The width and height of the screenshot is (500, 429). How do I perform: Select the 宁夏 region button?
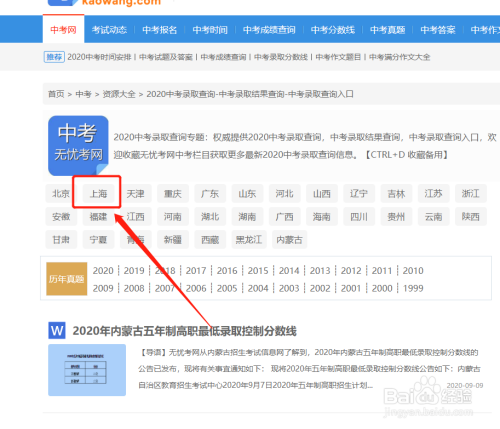[98, 239]
